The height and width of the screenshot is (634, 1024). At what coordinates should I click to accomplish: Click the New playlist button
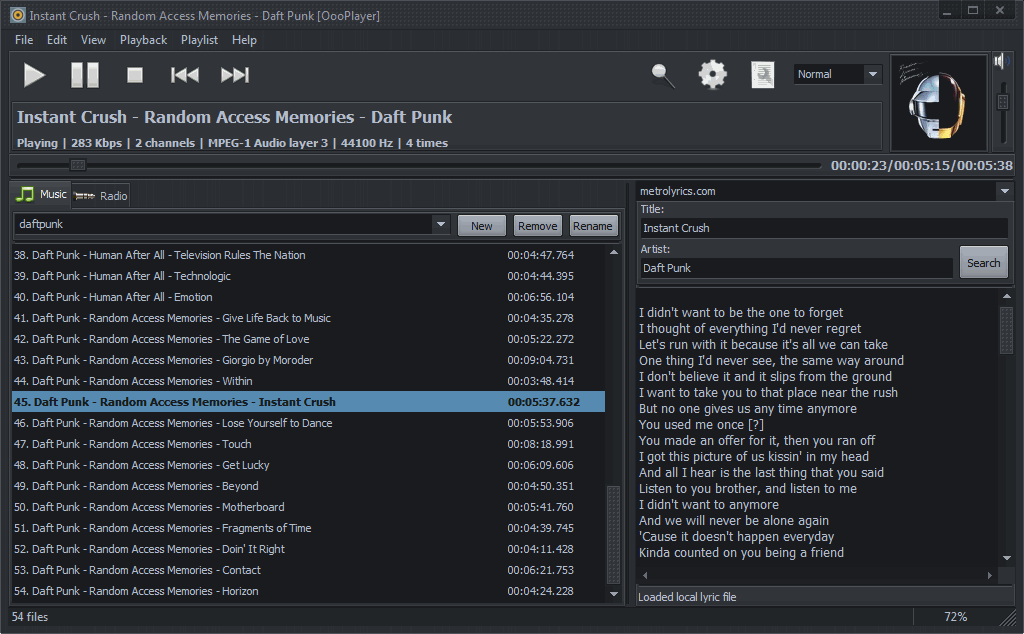pyautogui.click(x=481, y=226)
